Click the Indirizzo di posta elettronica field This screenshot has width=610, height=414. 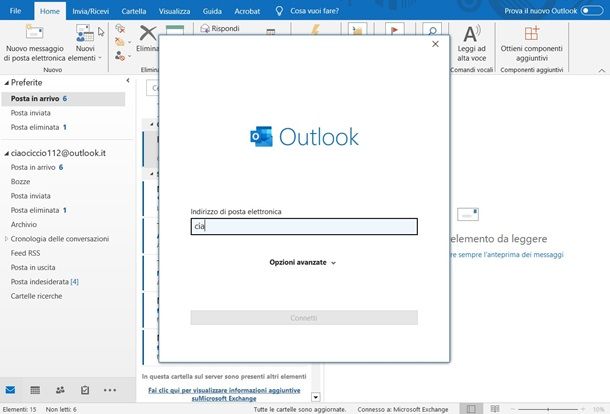point(304,226)
